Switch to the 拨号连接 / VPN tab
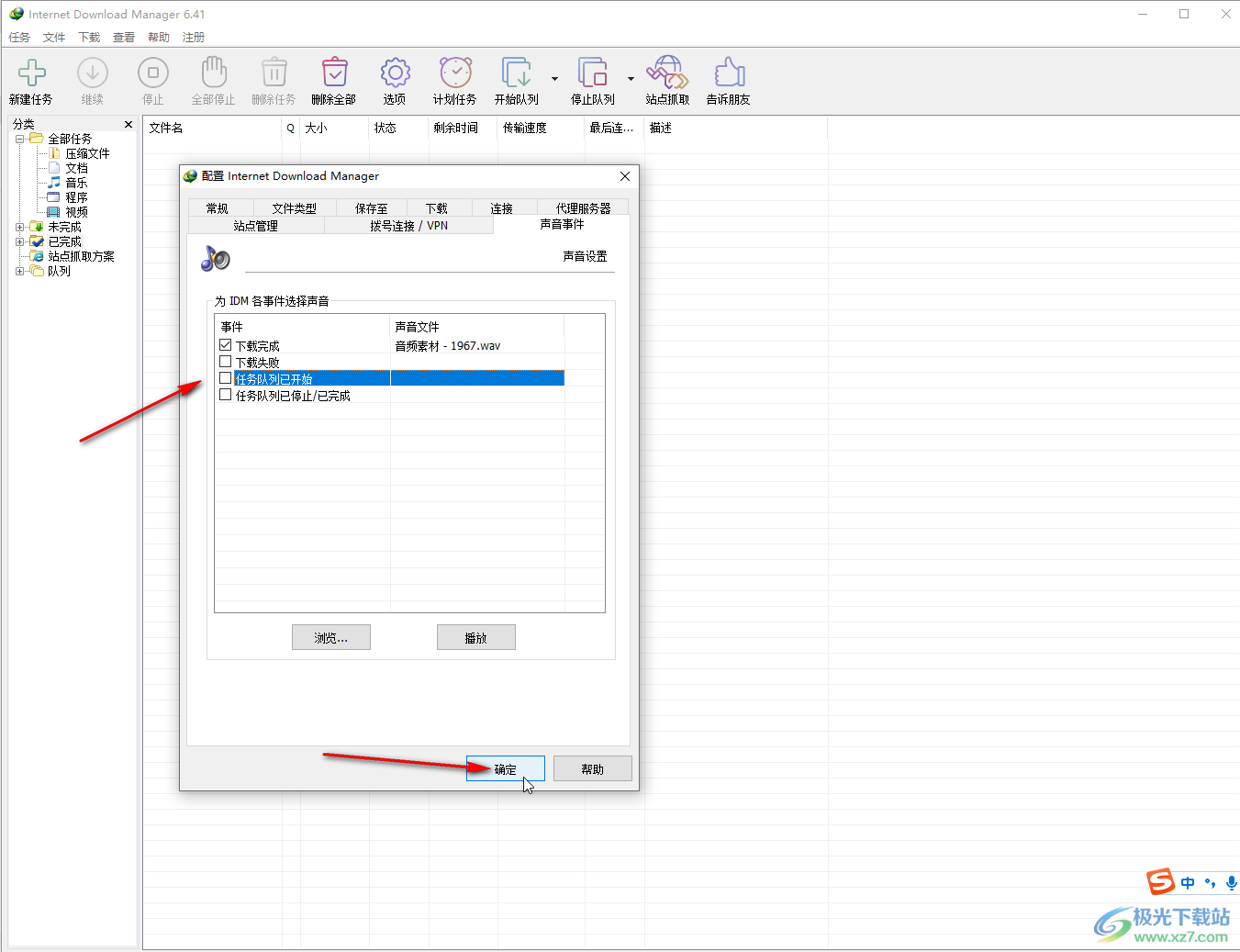Image resolution: width=1240 pixels, height=952 pixels. [409, 226]
